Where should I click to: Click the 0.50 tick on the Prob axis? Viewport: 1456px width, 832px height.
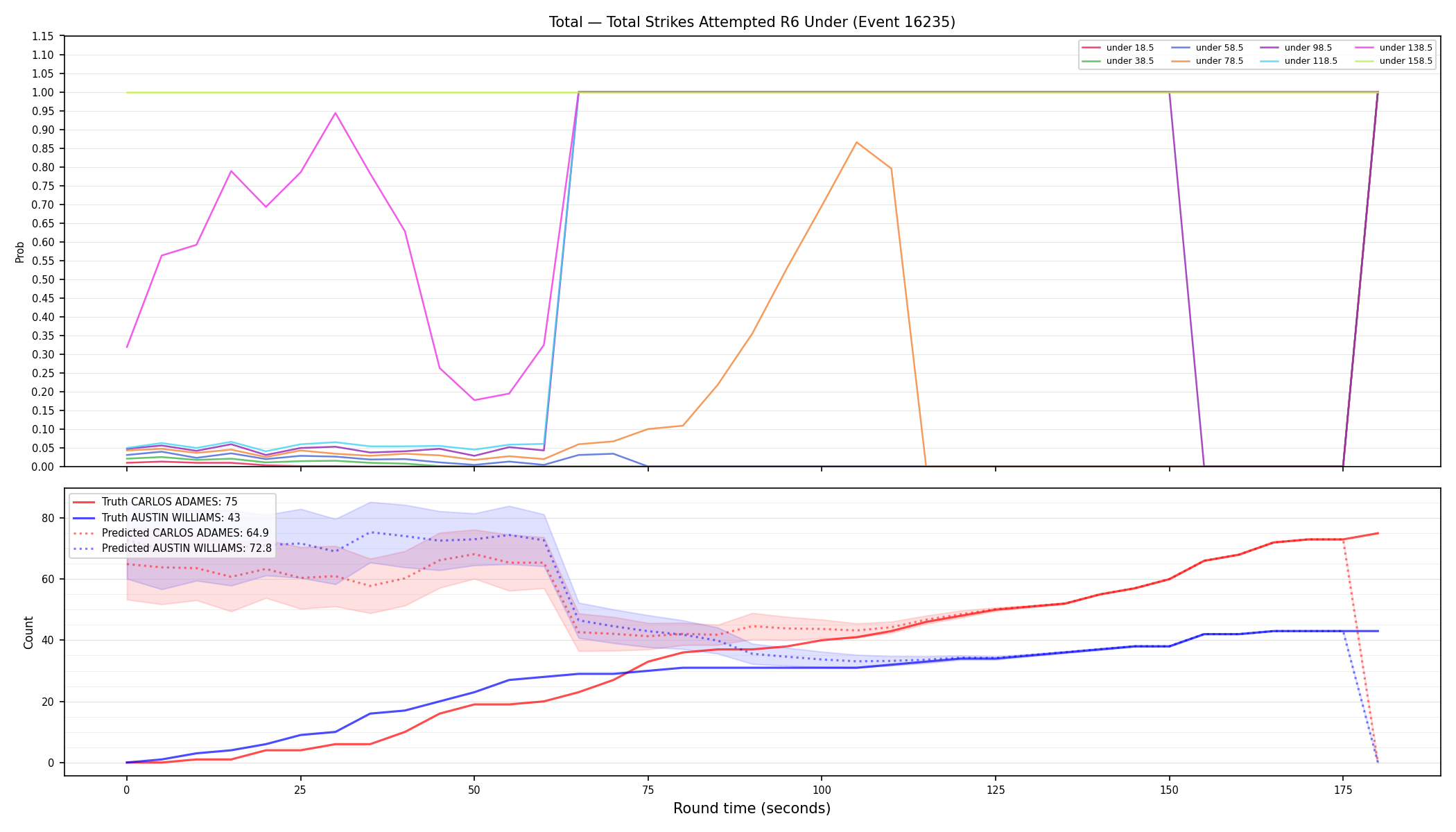pos(42,279)
